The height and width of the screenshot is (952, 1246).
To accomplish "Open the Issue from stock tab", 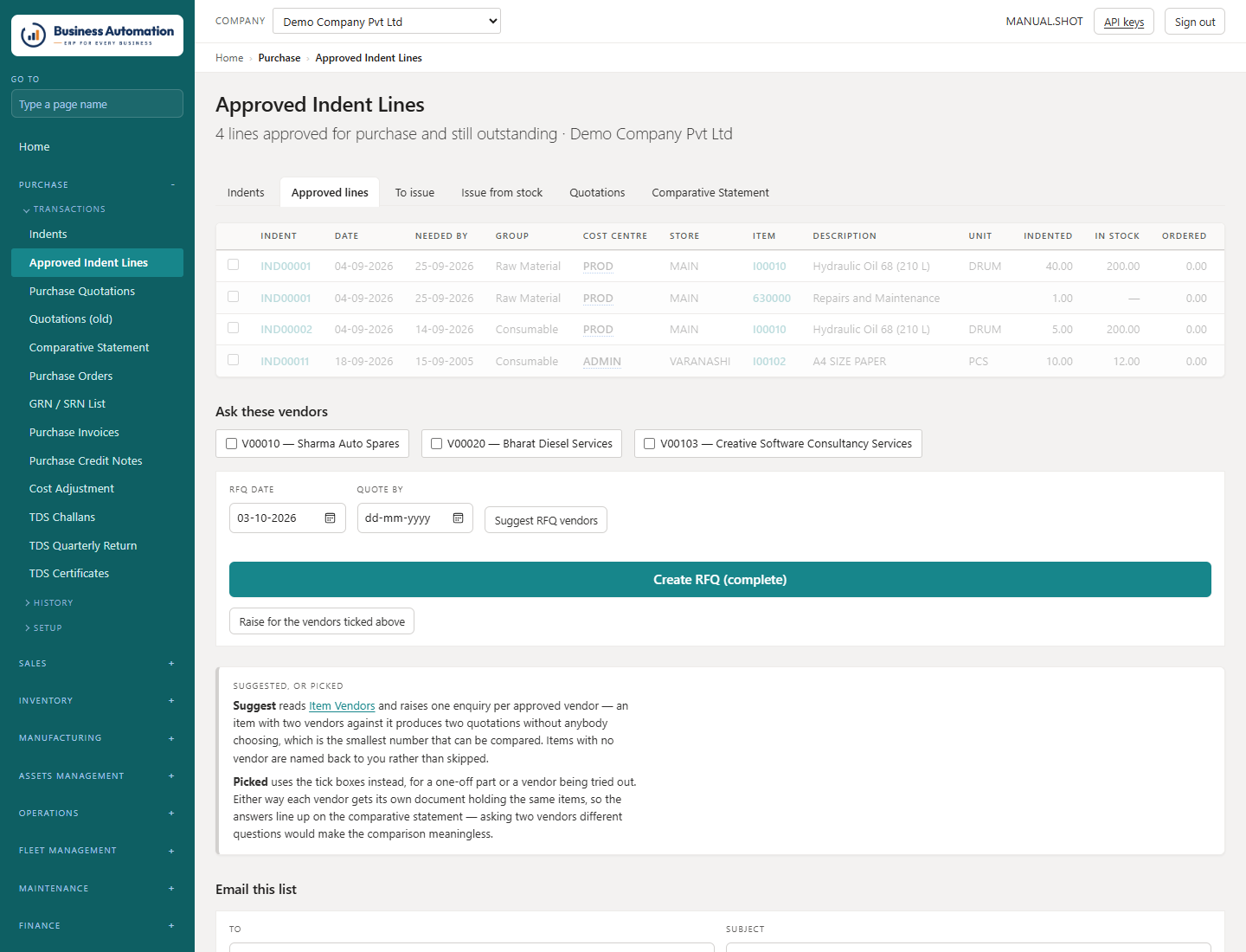I will tap(502, 193).
